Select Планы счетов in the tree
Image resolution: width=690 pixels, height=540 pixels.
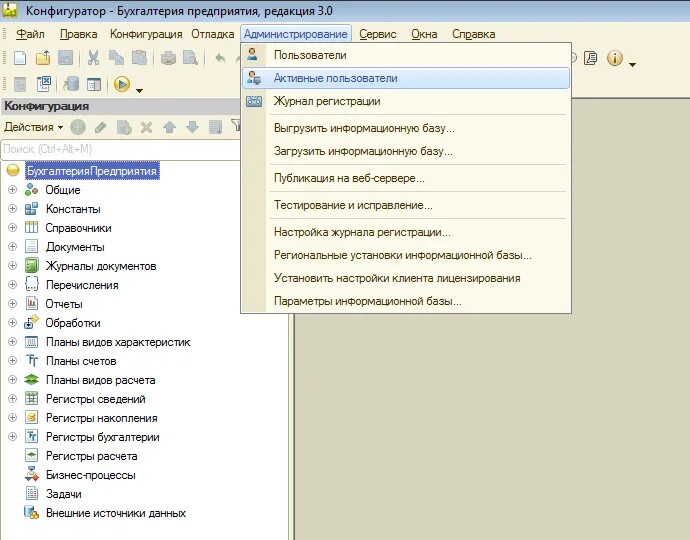81,361
